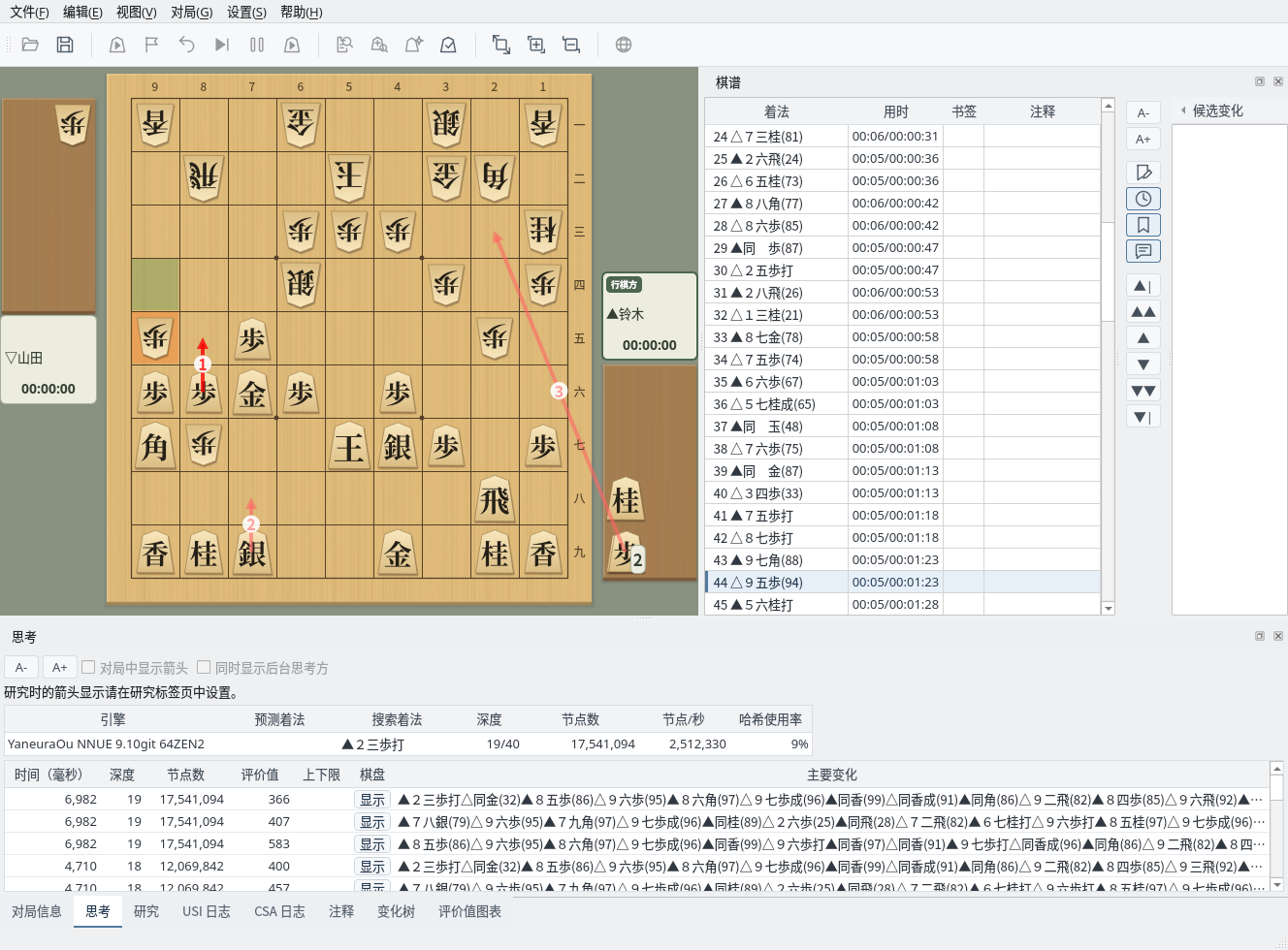Viewport: 1288px width, 950px height.
Task: Click 显示 in the 366 evaluation row
Action: pyautogui.click(x=372, y=800)
